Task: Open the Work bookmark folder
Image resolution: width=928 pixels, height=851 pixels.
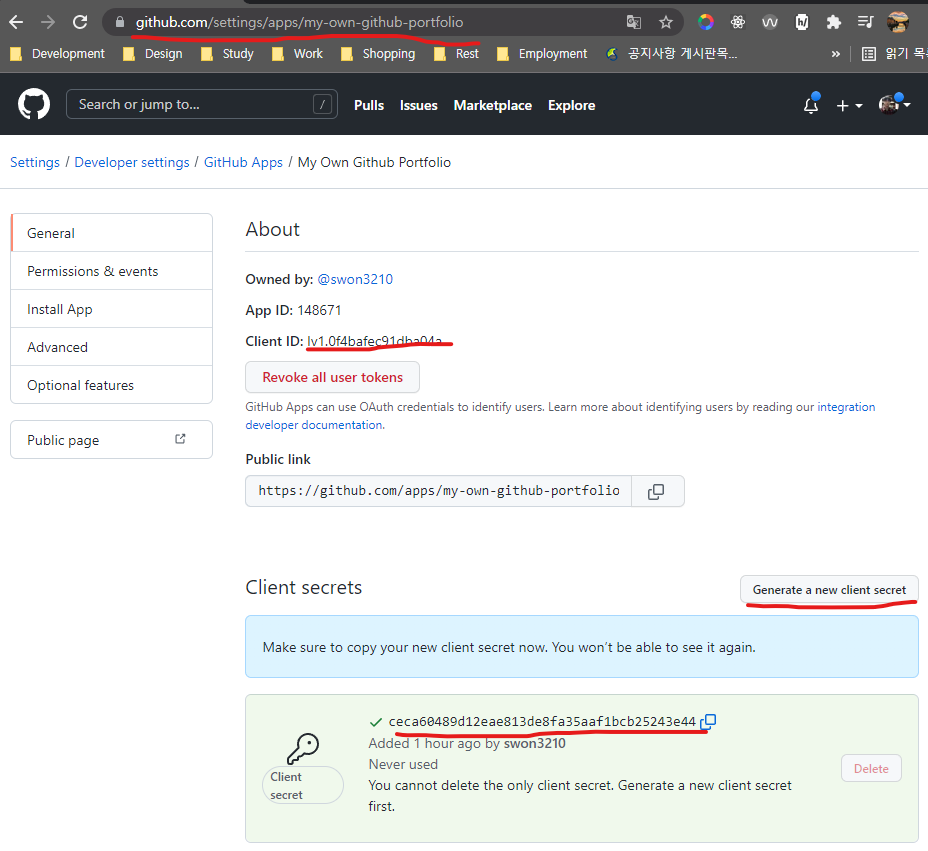Action: point(297,54)
